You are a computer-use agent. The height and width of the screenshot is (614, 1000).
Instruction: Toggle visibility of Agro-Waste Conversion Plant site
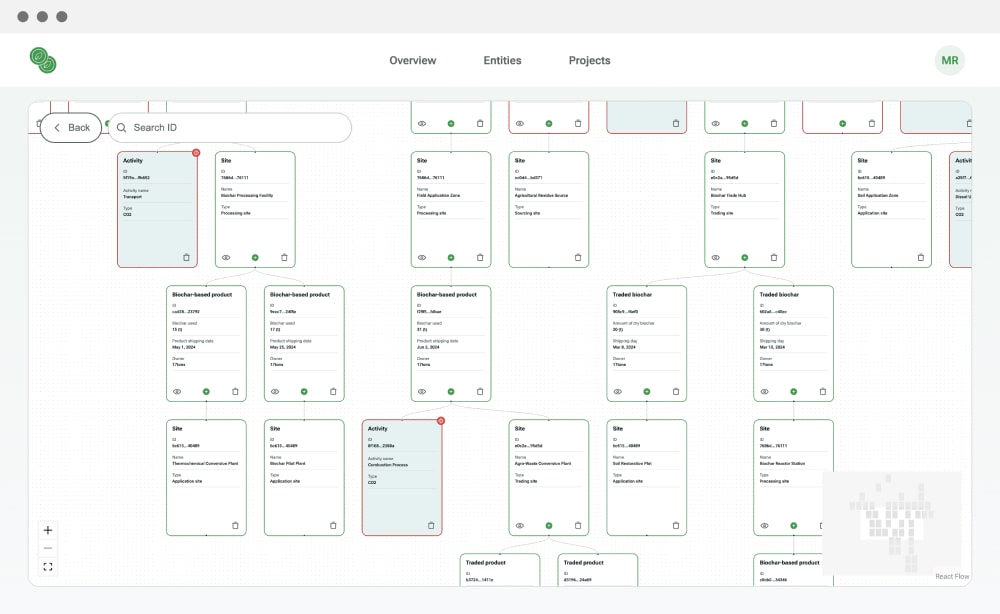coord(520,525)
